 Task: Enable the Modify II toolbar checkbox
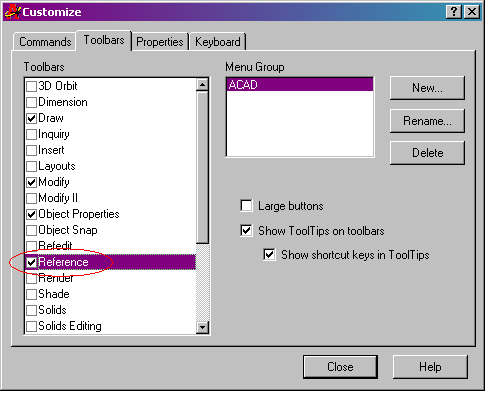click(x=31, y=198)
